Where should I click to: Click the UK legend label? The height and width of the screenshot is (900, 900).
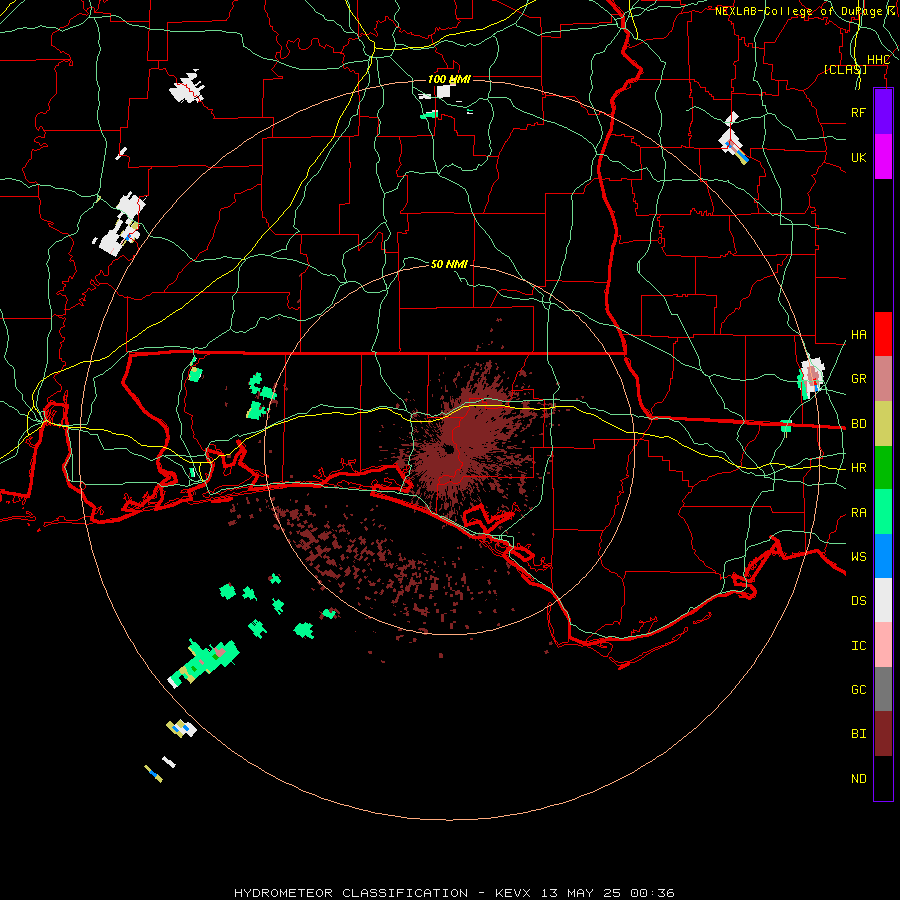pyautogui.click(x=859, y=157)
